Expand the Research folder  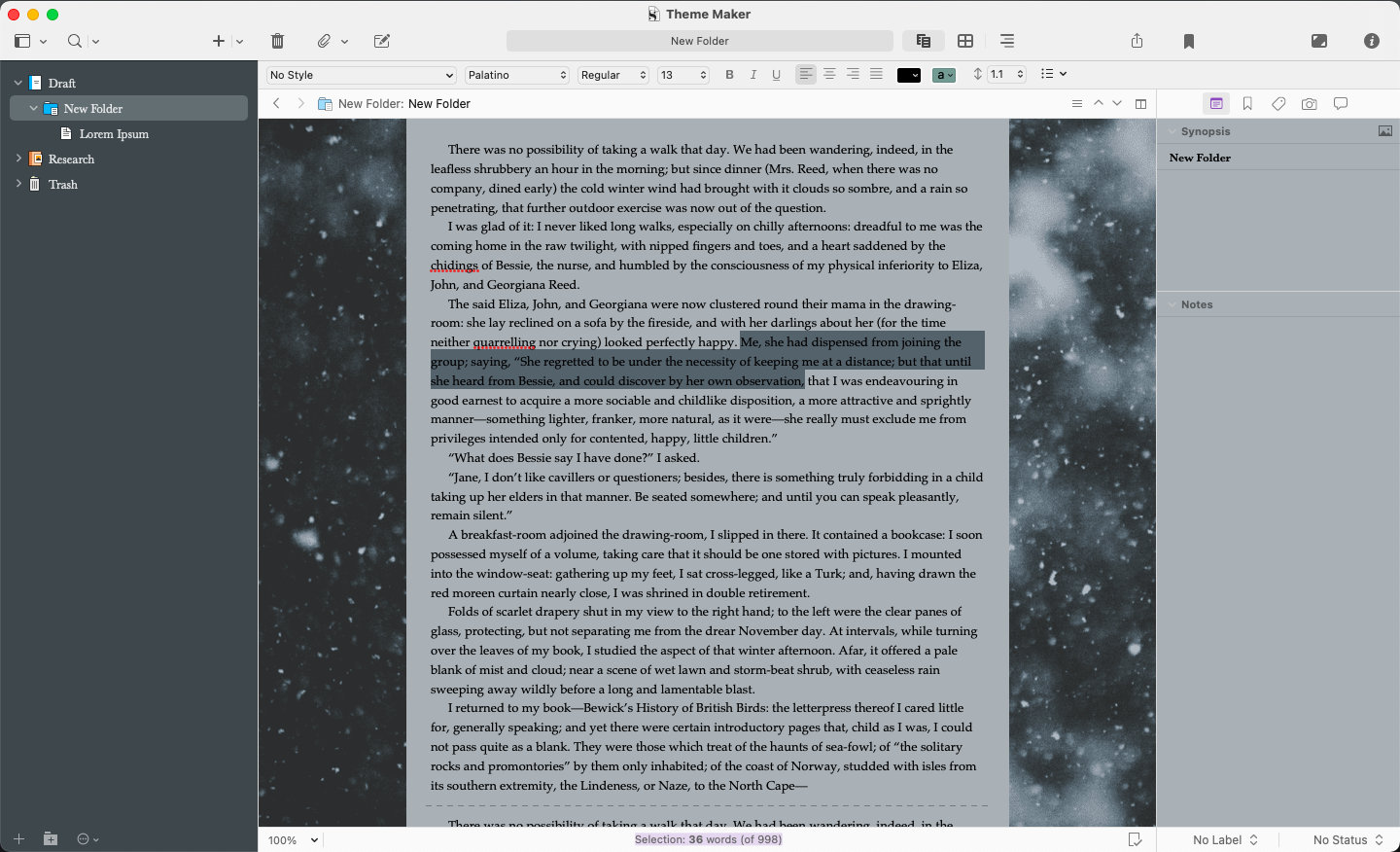tap(17, 158)
